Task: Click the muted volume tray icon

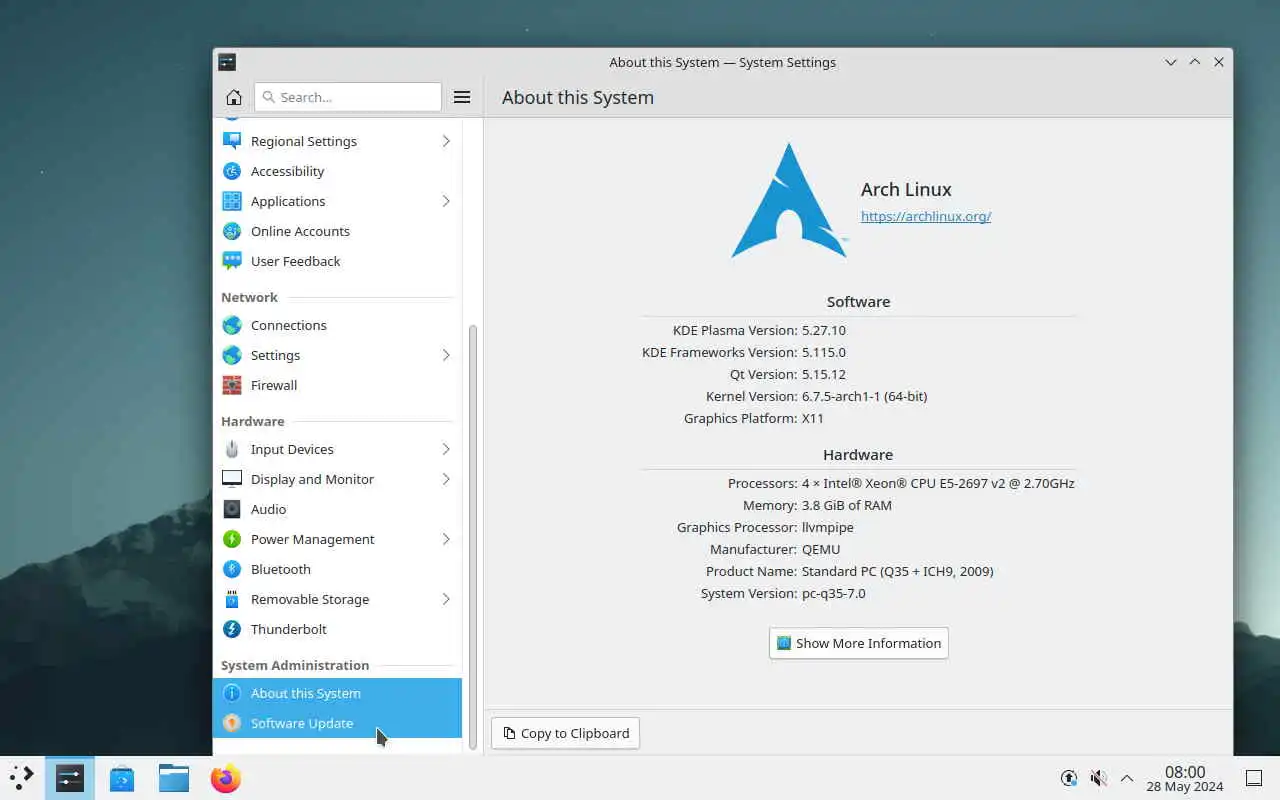Action: 1098,778
